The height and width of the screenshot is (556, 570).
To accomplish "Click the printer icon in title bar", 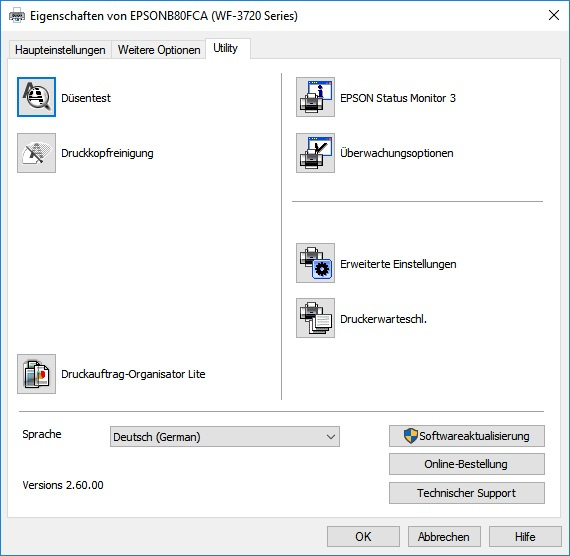I will coord(17,16).
